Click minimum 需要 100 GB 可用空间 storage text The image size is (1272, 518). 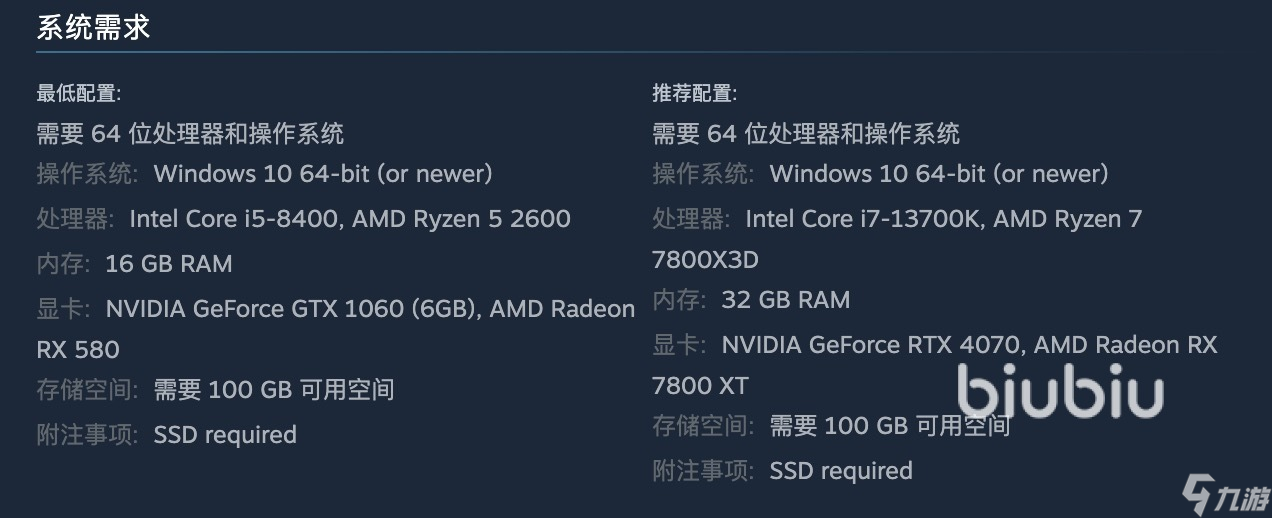274,390
